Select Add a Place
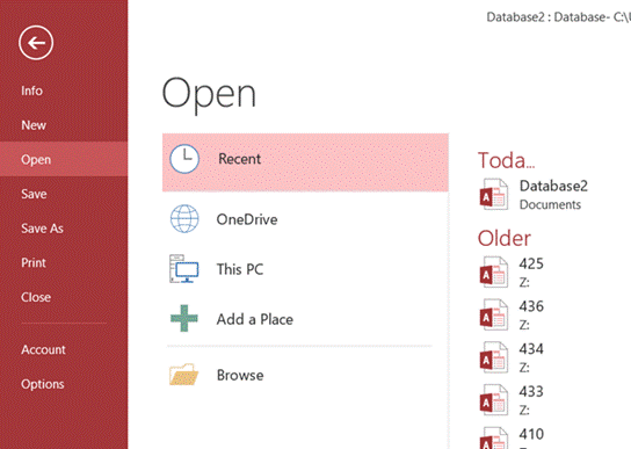Viewport: 631px width, 449px height. (255, 319)
